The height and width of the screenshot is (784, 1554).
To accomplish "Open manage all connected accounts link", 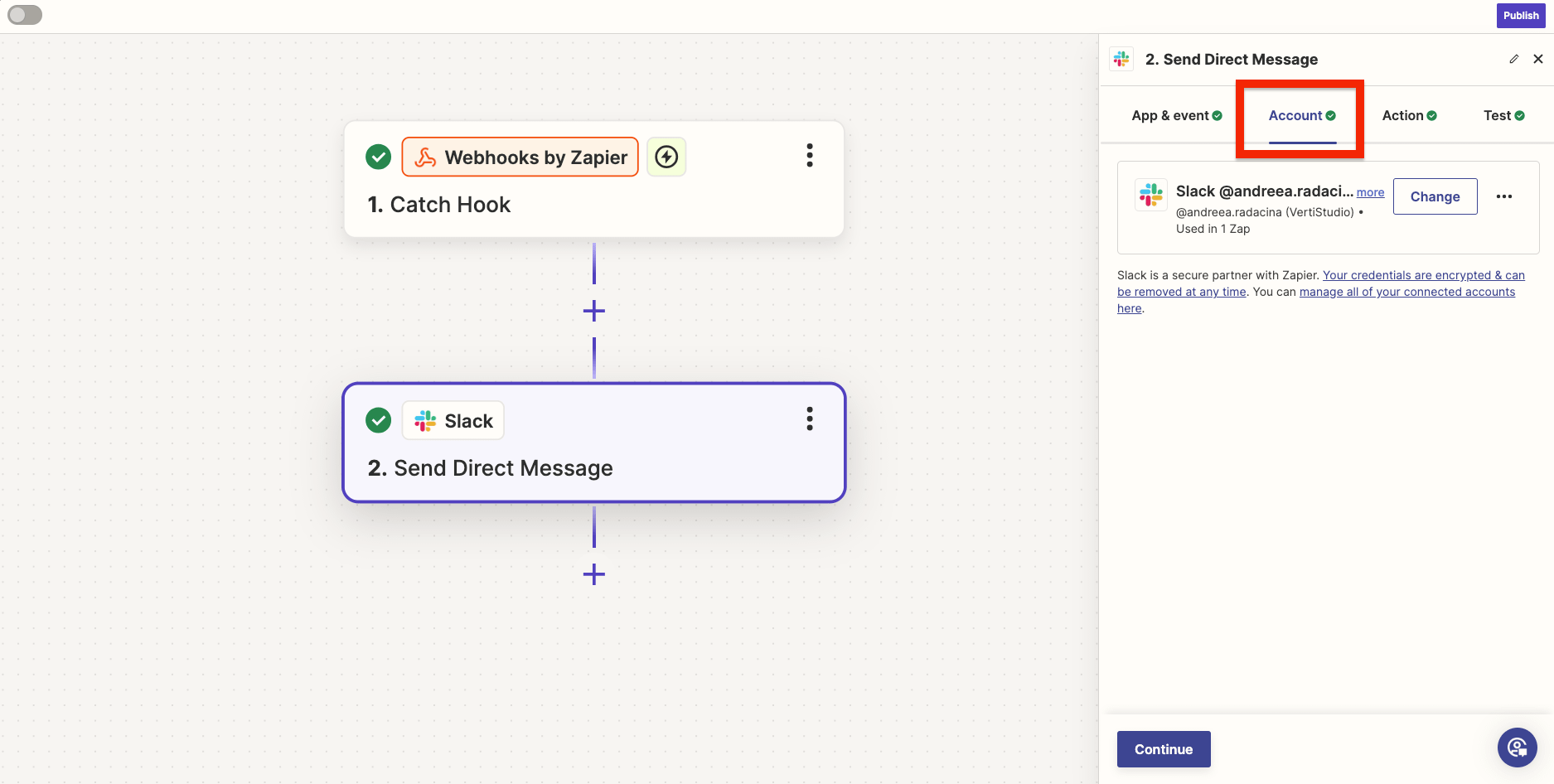I will 1406,292.
